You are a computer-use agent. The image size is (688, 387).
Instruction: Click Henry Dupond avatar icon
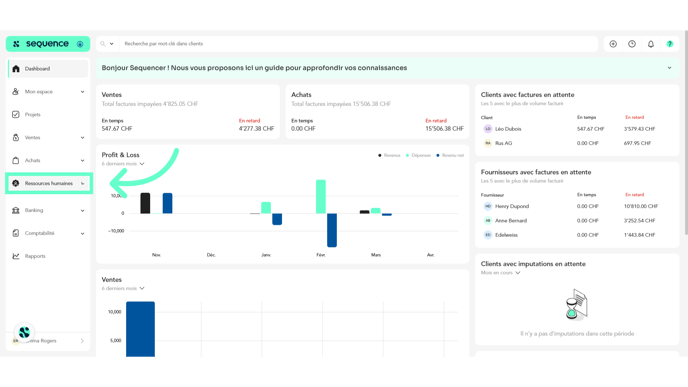coord(488,206)
